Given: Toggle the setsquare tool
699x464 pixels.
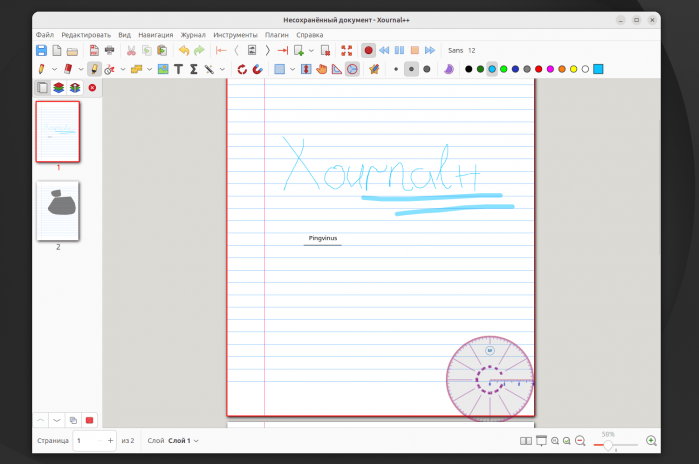Looking at the screenshot, I should coord(337,69).
